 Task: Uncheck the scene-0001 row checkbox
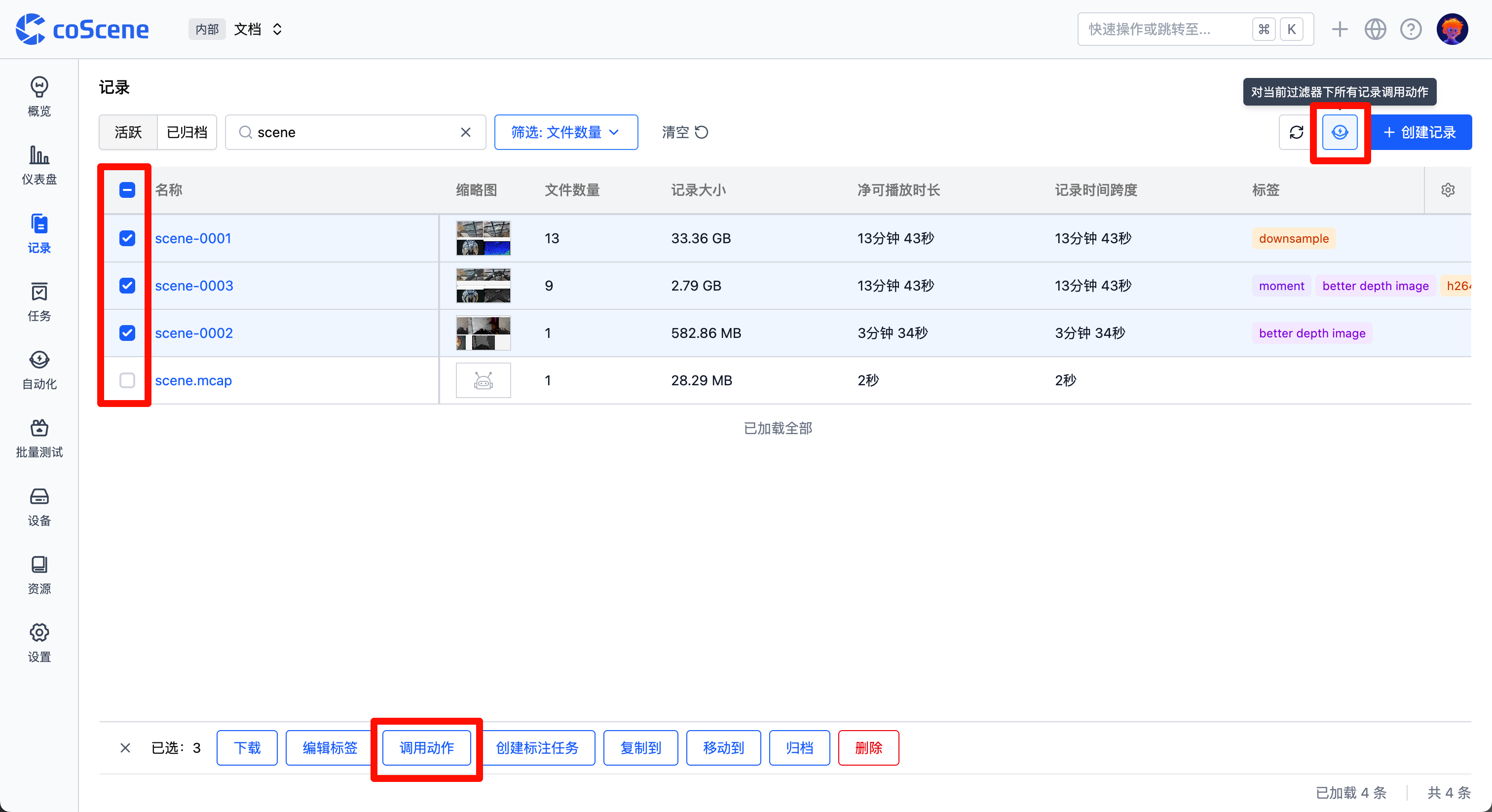tap(127, 238)
